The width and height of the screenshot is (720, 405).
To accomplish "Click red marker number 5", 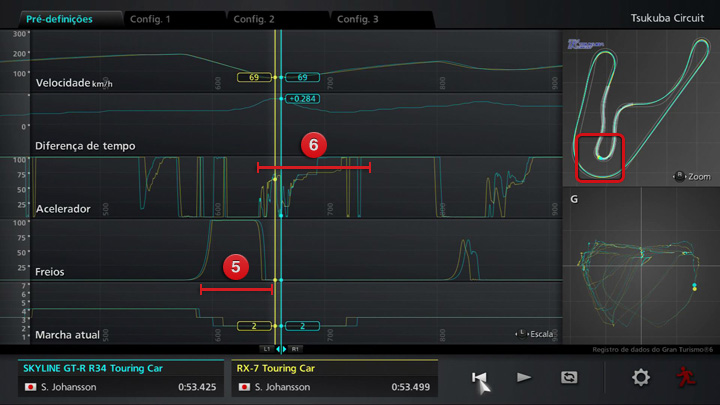I will 236,267.
